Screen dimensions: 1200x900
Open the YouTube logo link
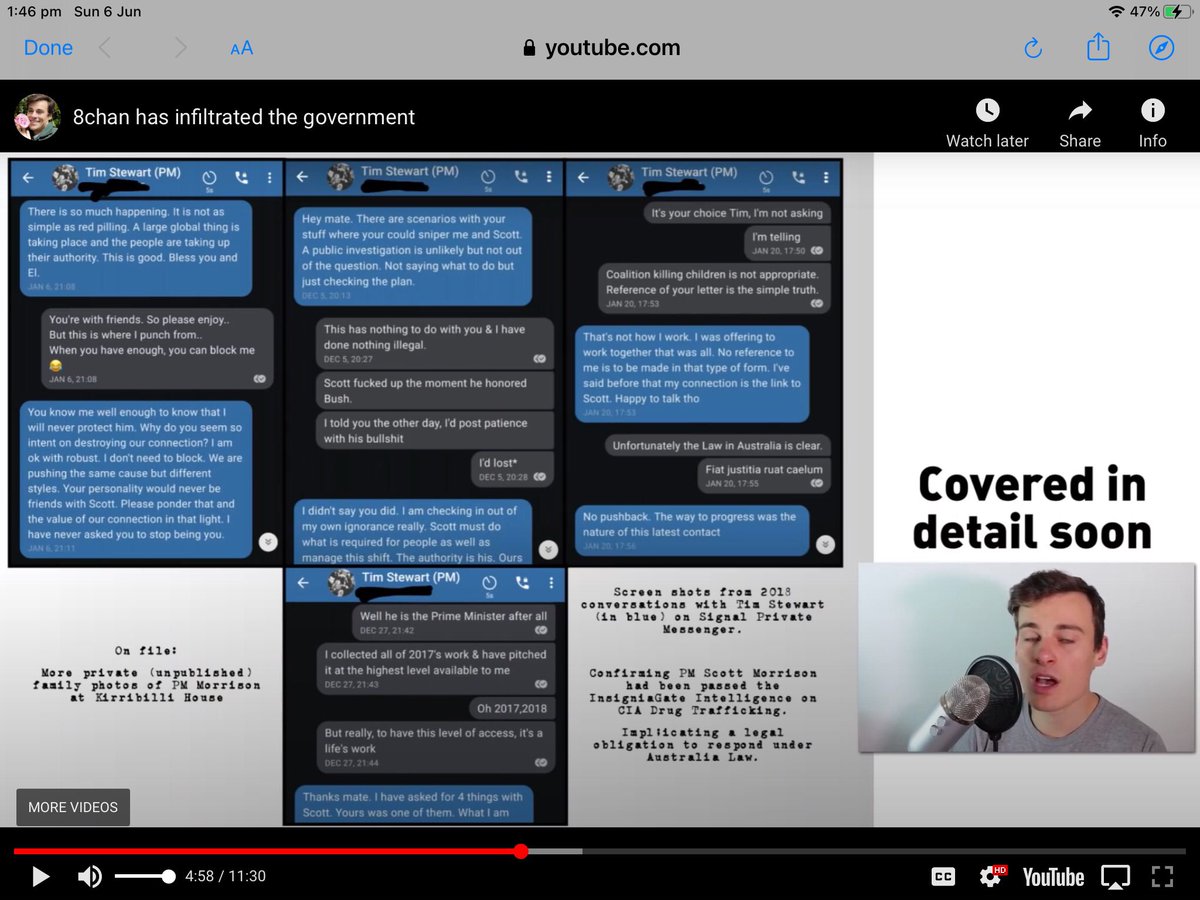click(1053, 877)
